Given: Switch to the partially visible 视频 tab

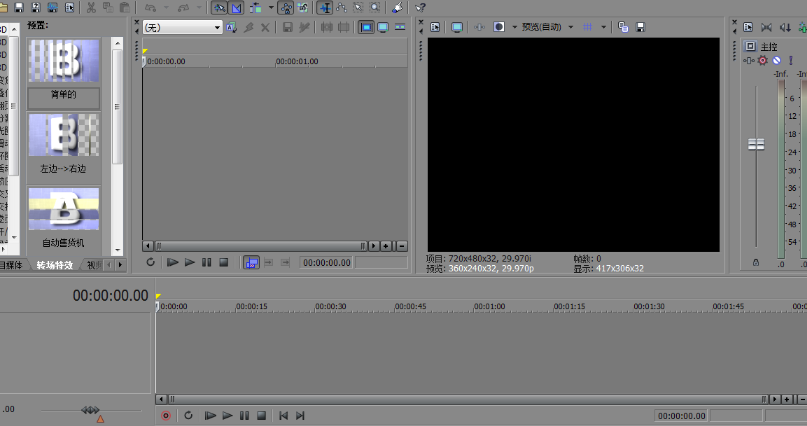Looking at the screenshot, I should 94,265.
